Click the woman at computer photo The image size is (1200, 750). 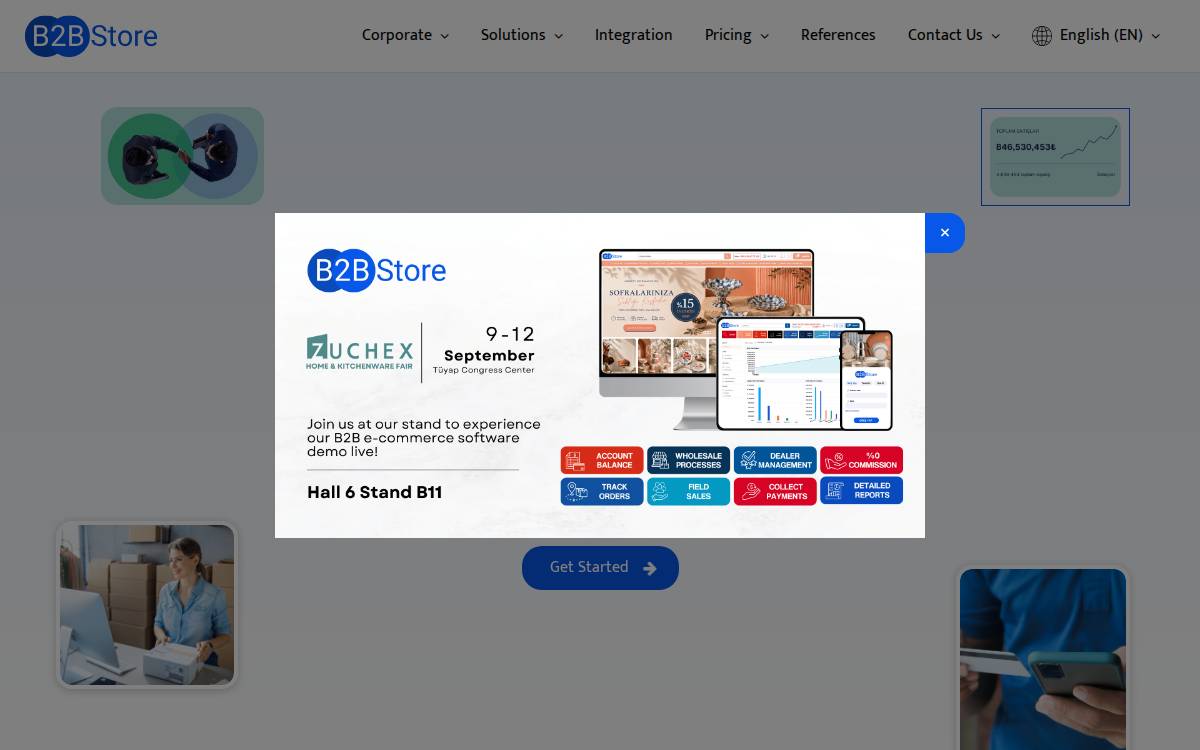147,605
